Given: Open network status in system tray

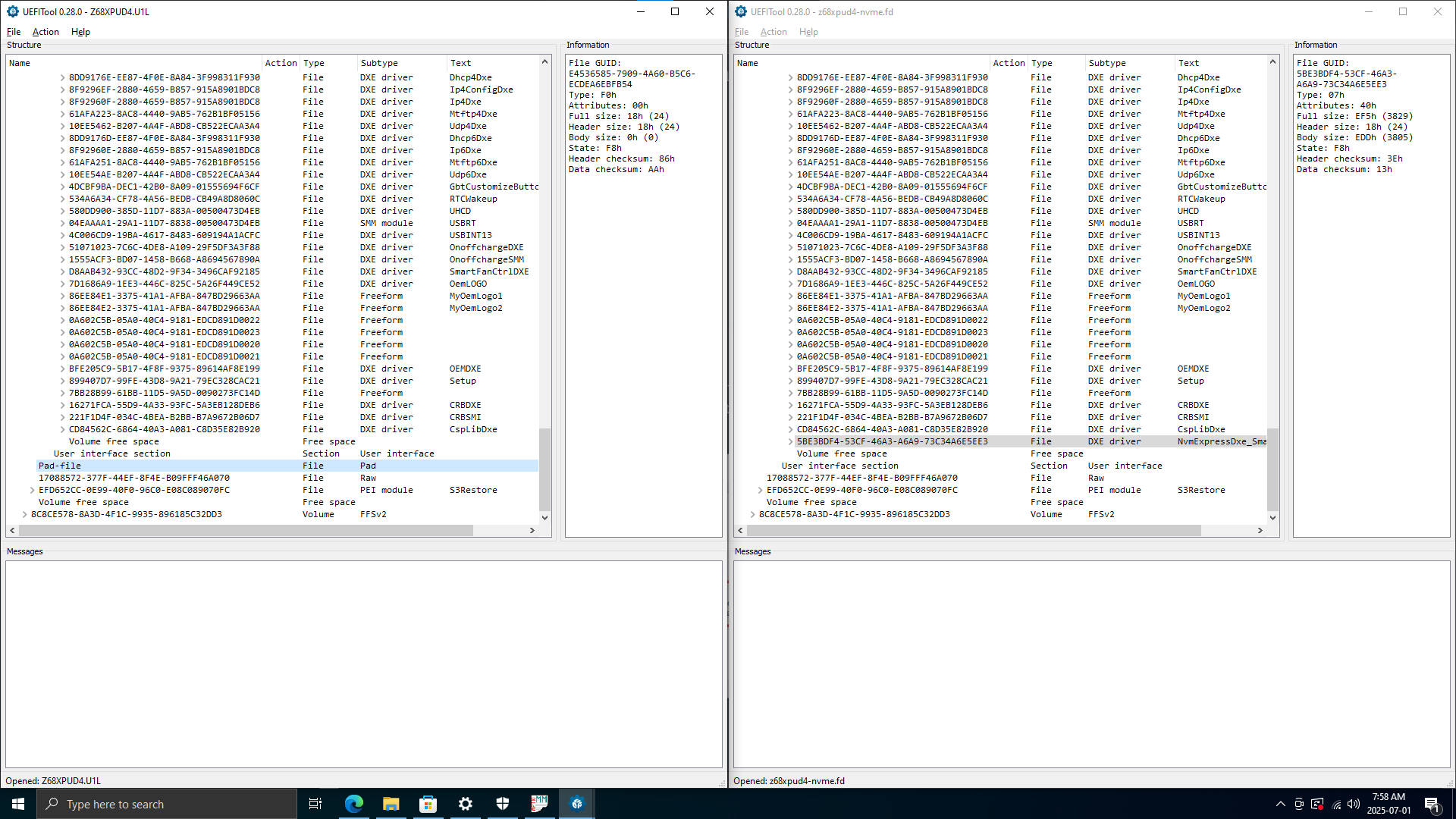Looking at the screenshot, I should click(x=1336, y=804).
